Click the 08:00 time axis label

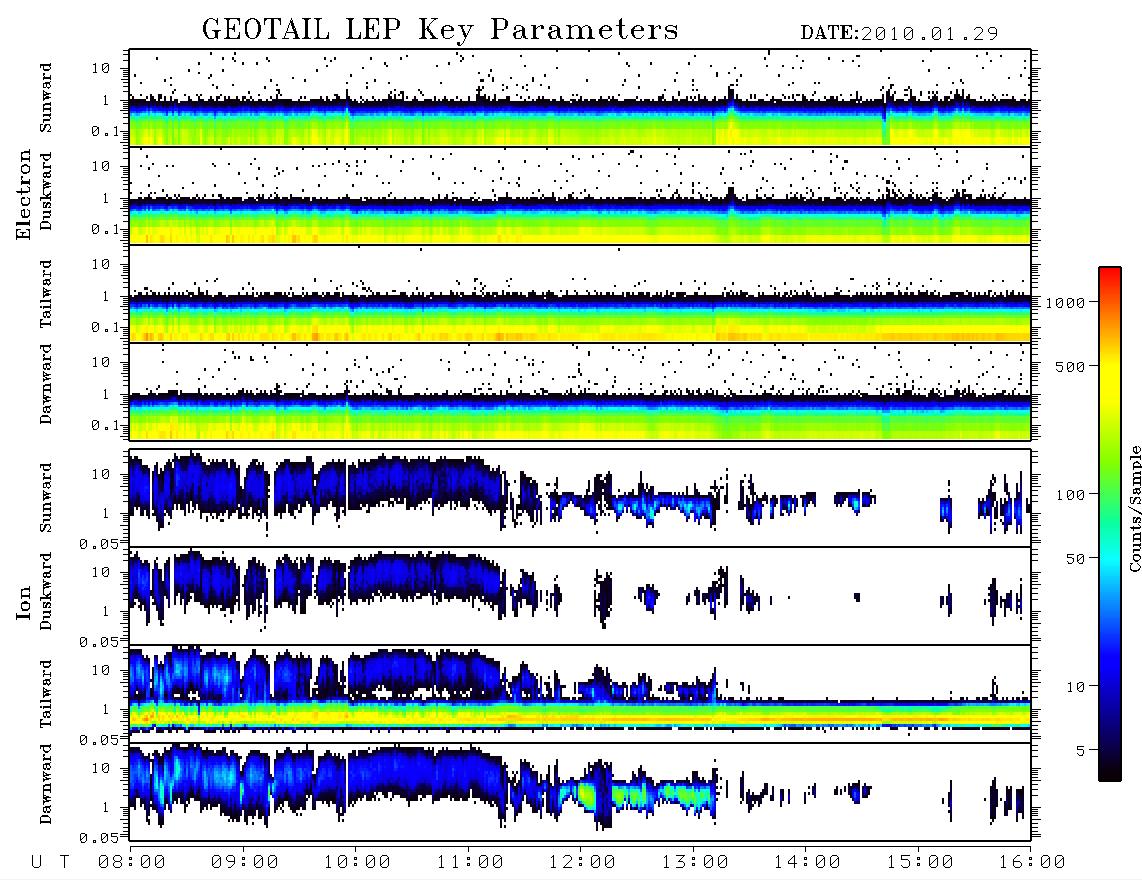coord(132,863)
